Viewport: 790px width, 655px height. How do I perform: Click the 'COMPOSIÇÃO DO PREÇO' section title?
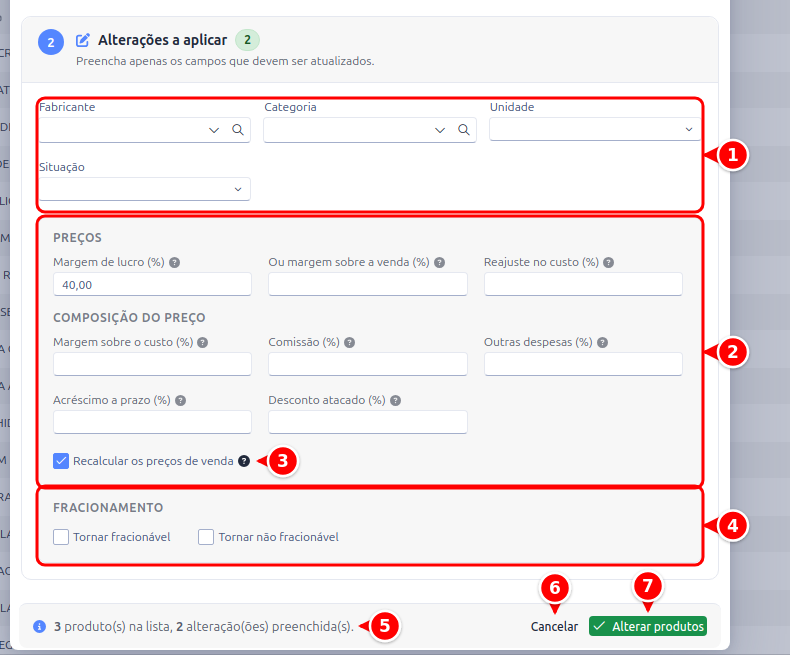pos(129,318)
